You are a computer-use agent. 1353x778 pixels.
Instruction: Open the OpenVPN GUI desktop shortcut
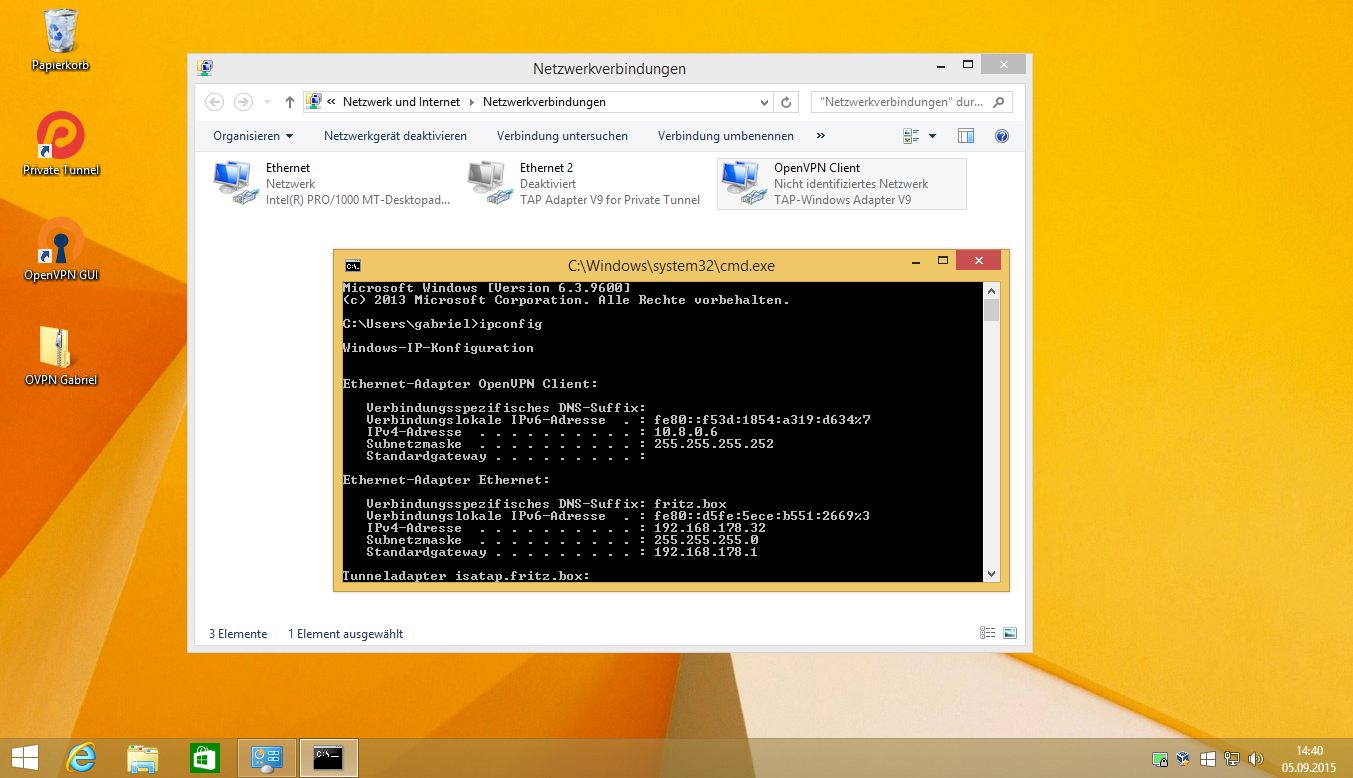pos(61,249)
